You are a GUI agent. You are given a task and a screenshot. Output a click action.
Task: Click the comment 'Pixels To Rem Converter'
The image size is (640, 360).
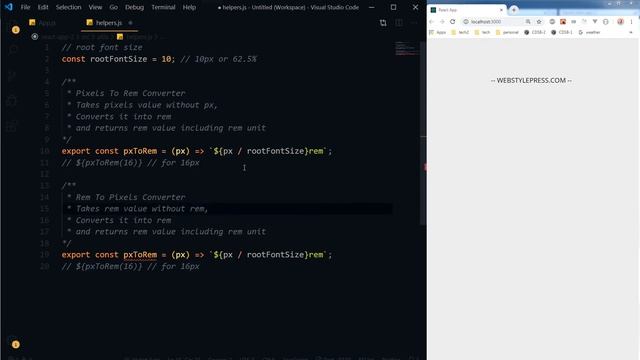click(130, 93)
